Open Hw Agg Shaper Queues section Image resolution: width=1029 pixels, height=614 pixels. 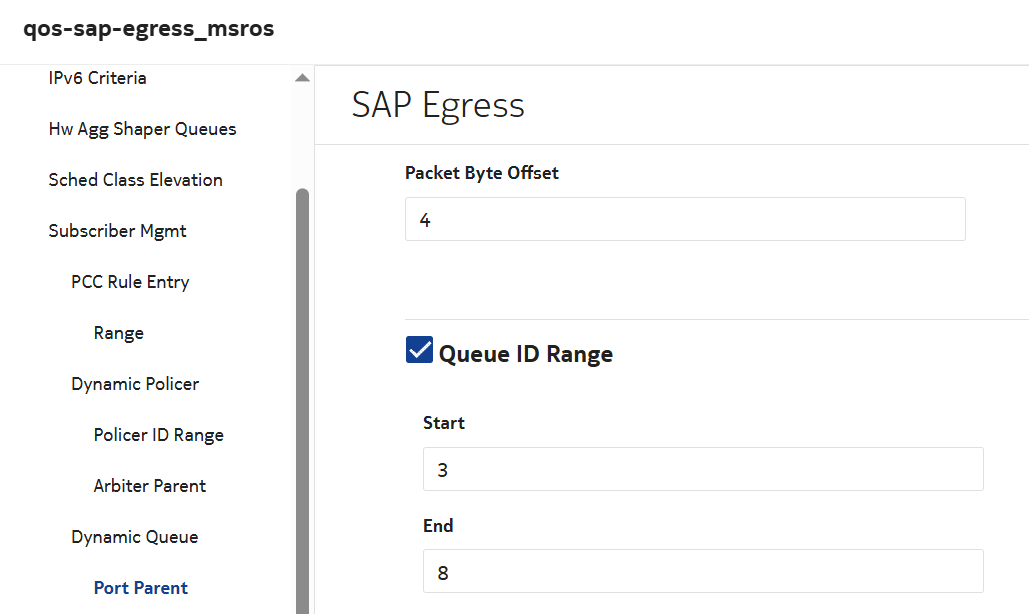pos(142,129)
